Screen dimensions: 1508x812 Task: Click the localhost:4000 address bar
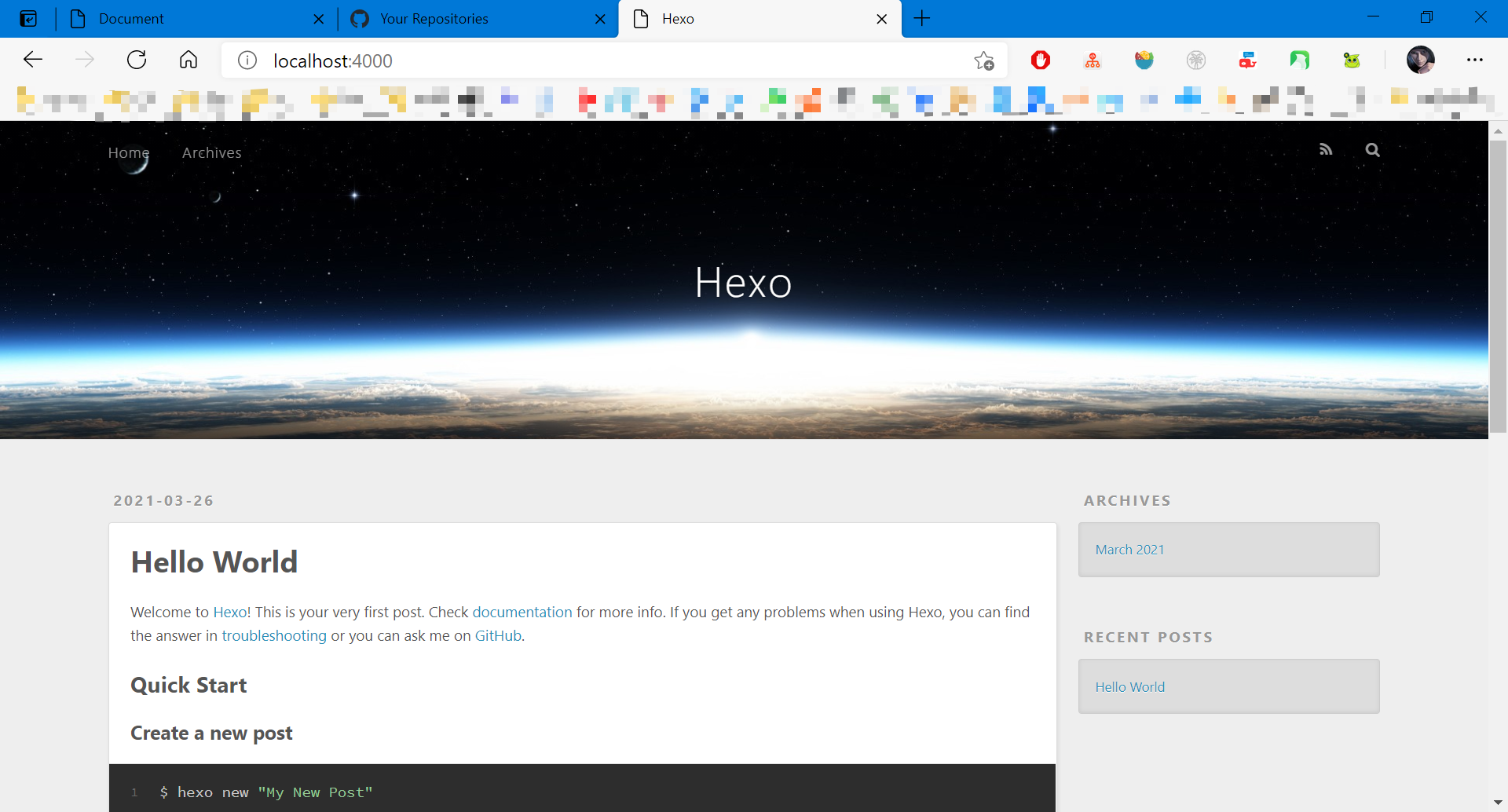pos(613,60)
